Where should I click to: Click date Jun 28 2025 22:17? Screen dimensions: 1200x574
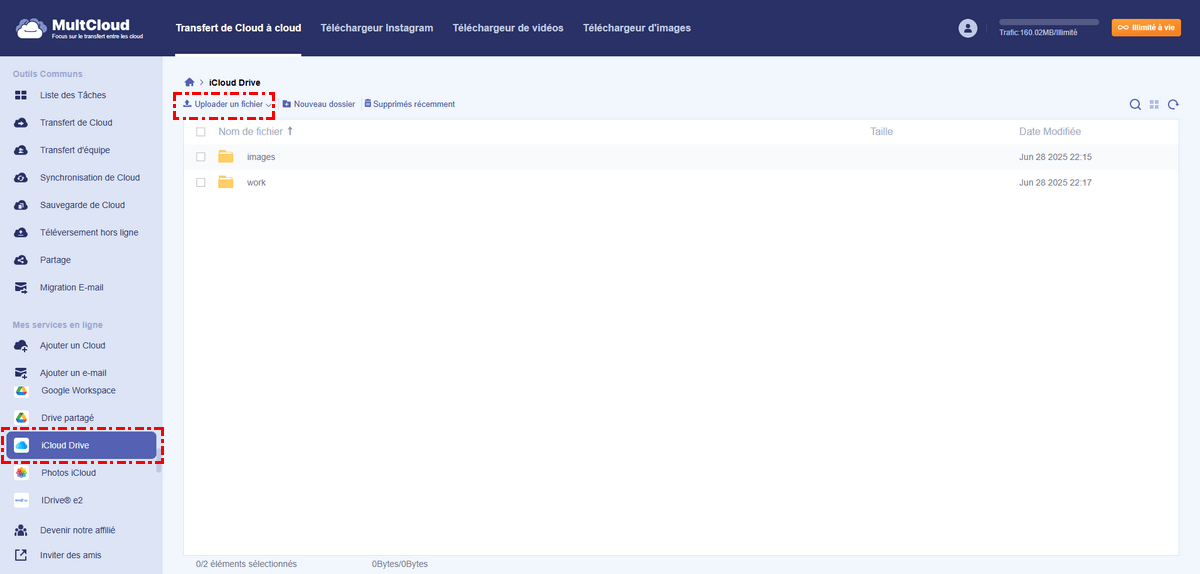[1055, 182]
